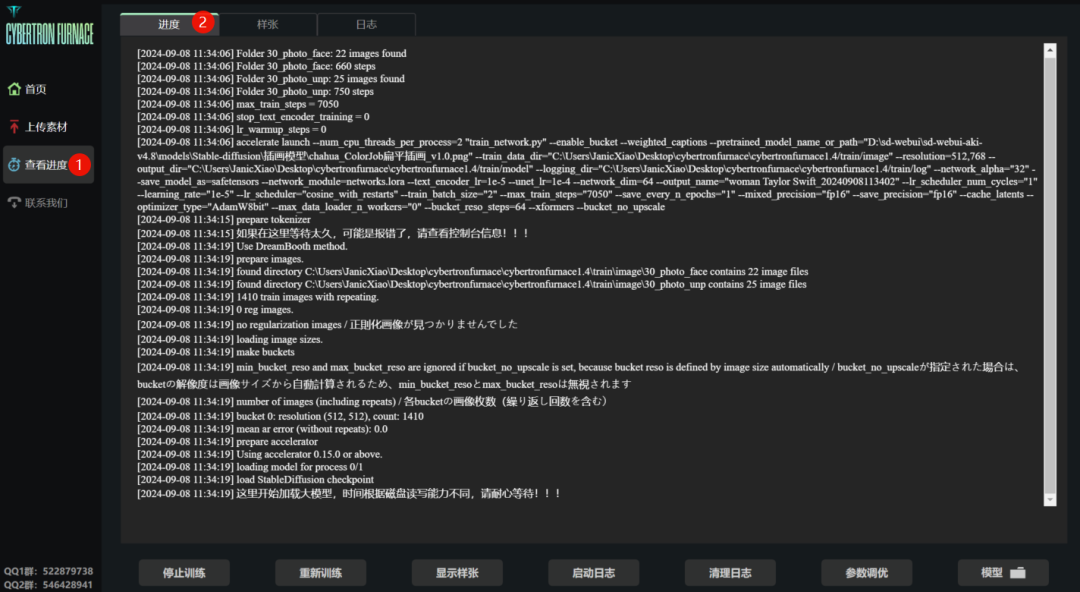Click log line 'lr_warmup_steps = 0'
Viewport: 1080px width, 592px height.
click(x=231, y=130)
